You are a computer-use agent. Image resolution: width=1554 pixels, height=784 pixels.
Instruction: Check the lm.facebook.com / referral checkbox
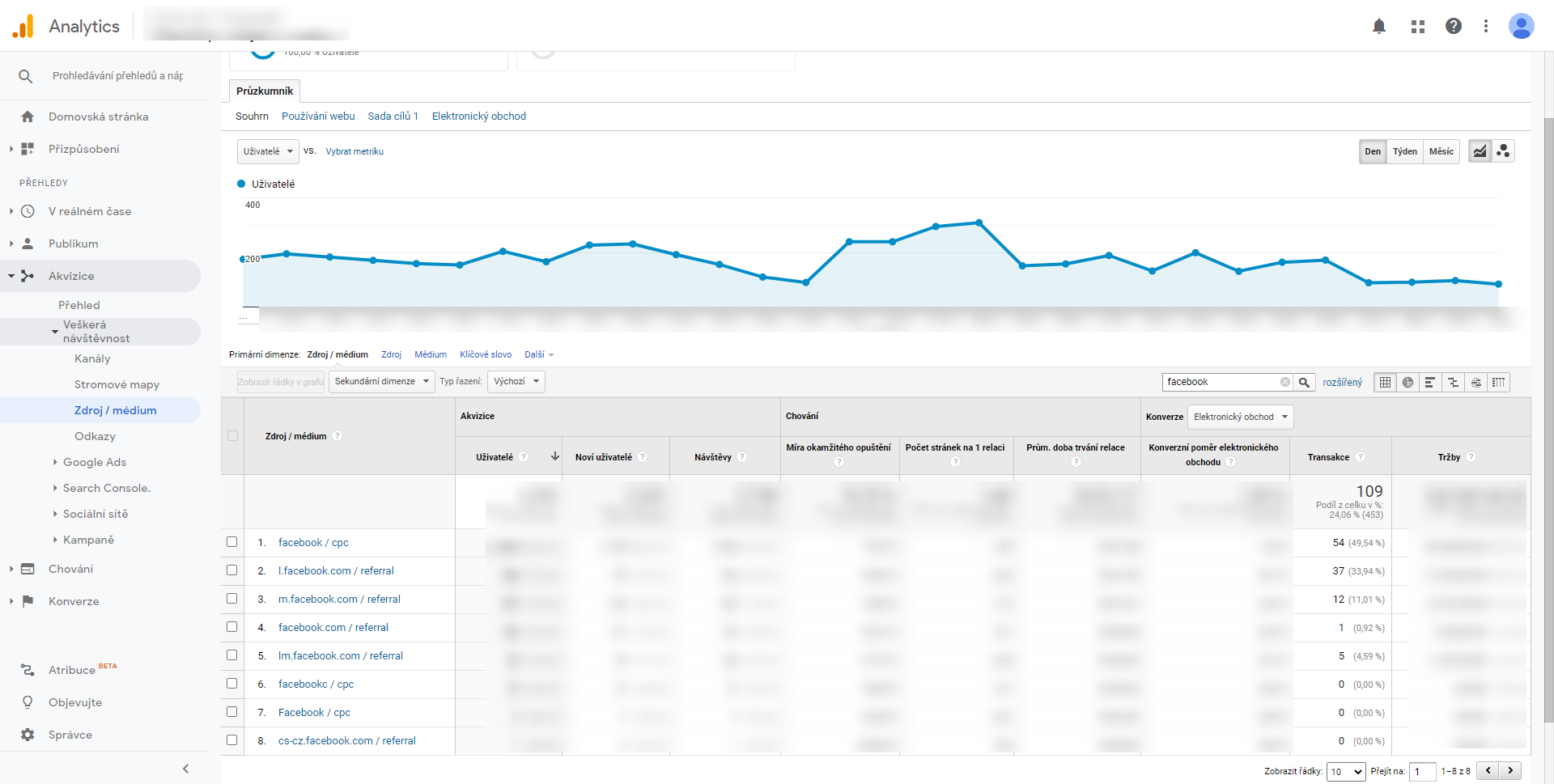click(231, 655)
